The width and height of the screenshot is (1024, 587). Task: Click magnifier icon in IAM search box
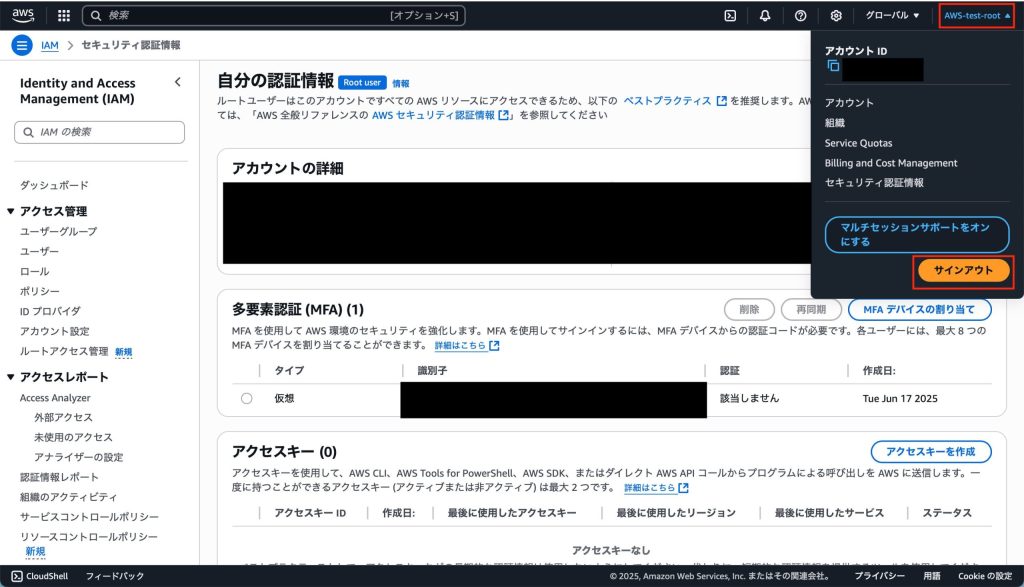click(28, 132)
